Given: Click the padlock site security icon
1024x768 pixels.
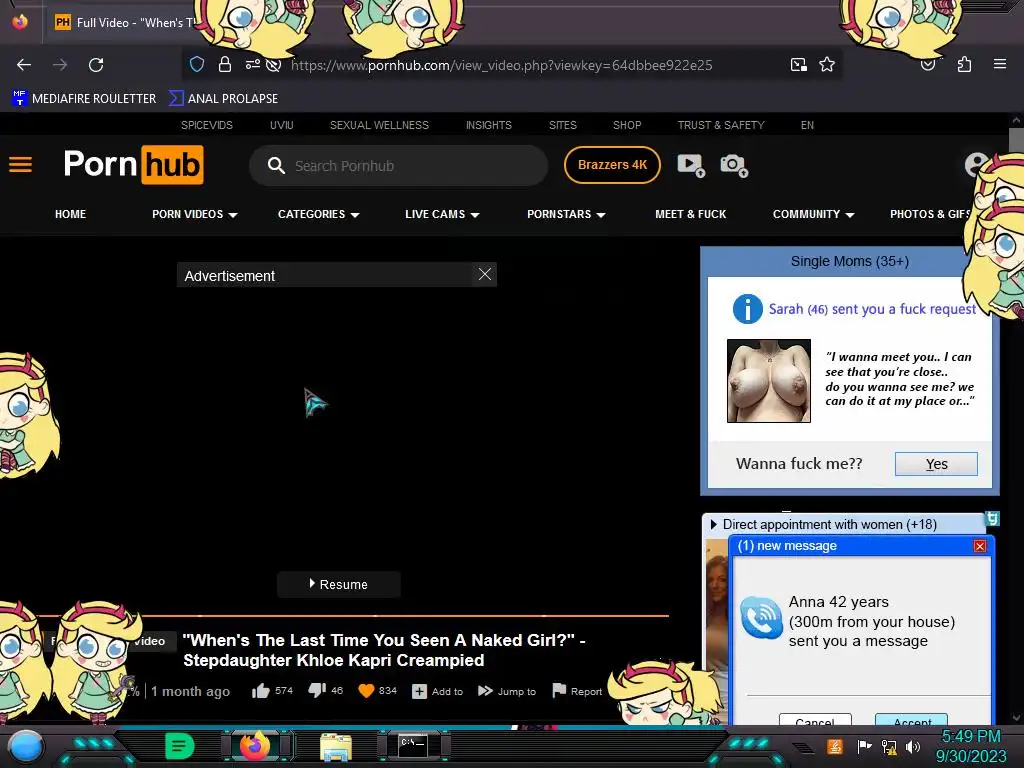Looking at the screenshot, I should point(225,64).
